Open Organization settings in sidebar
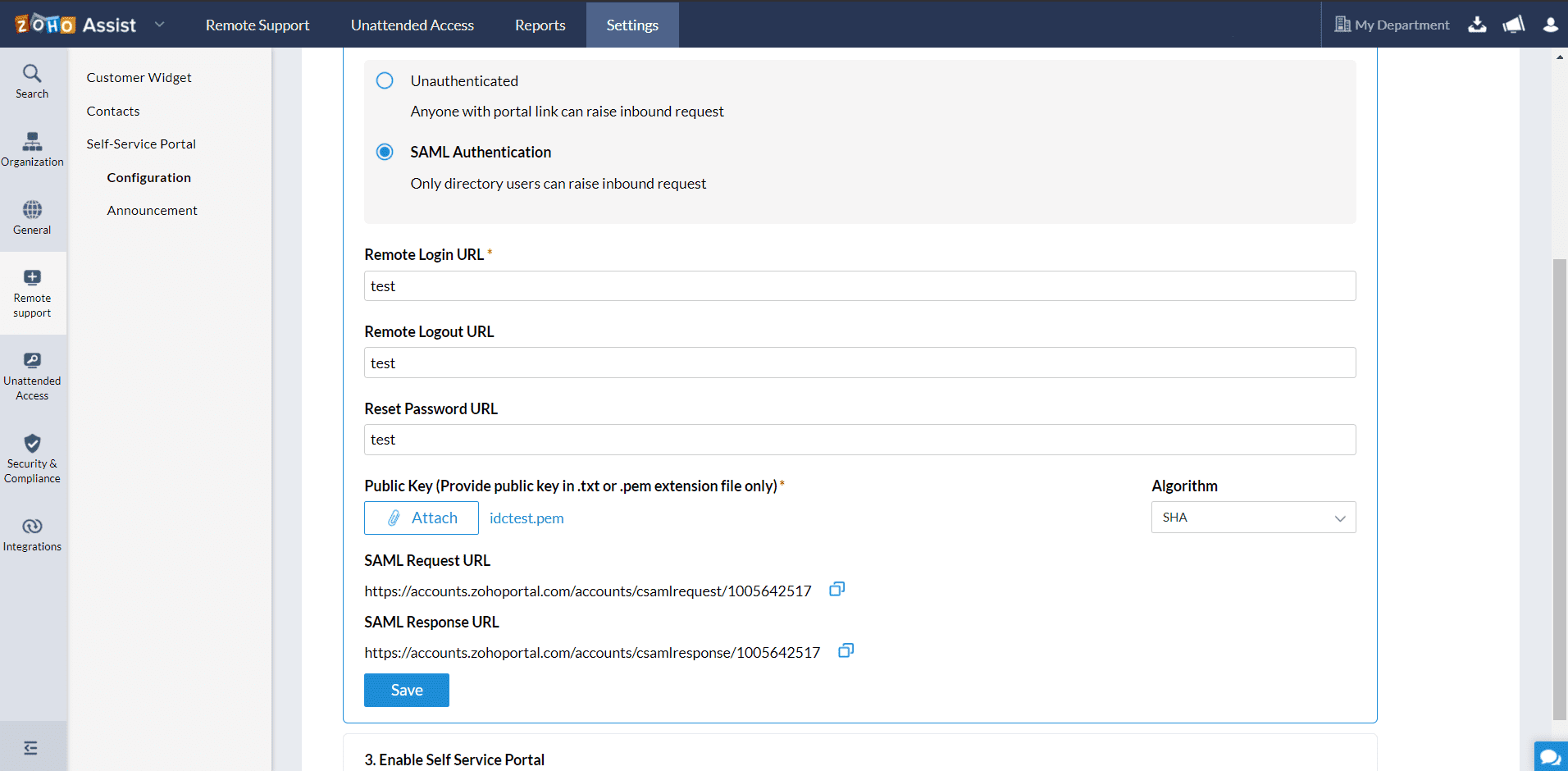The width and height of the screenshot is (1568, 771). coord(32,149)
